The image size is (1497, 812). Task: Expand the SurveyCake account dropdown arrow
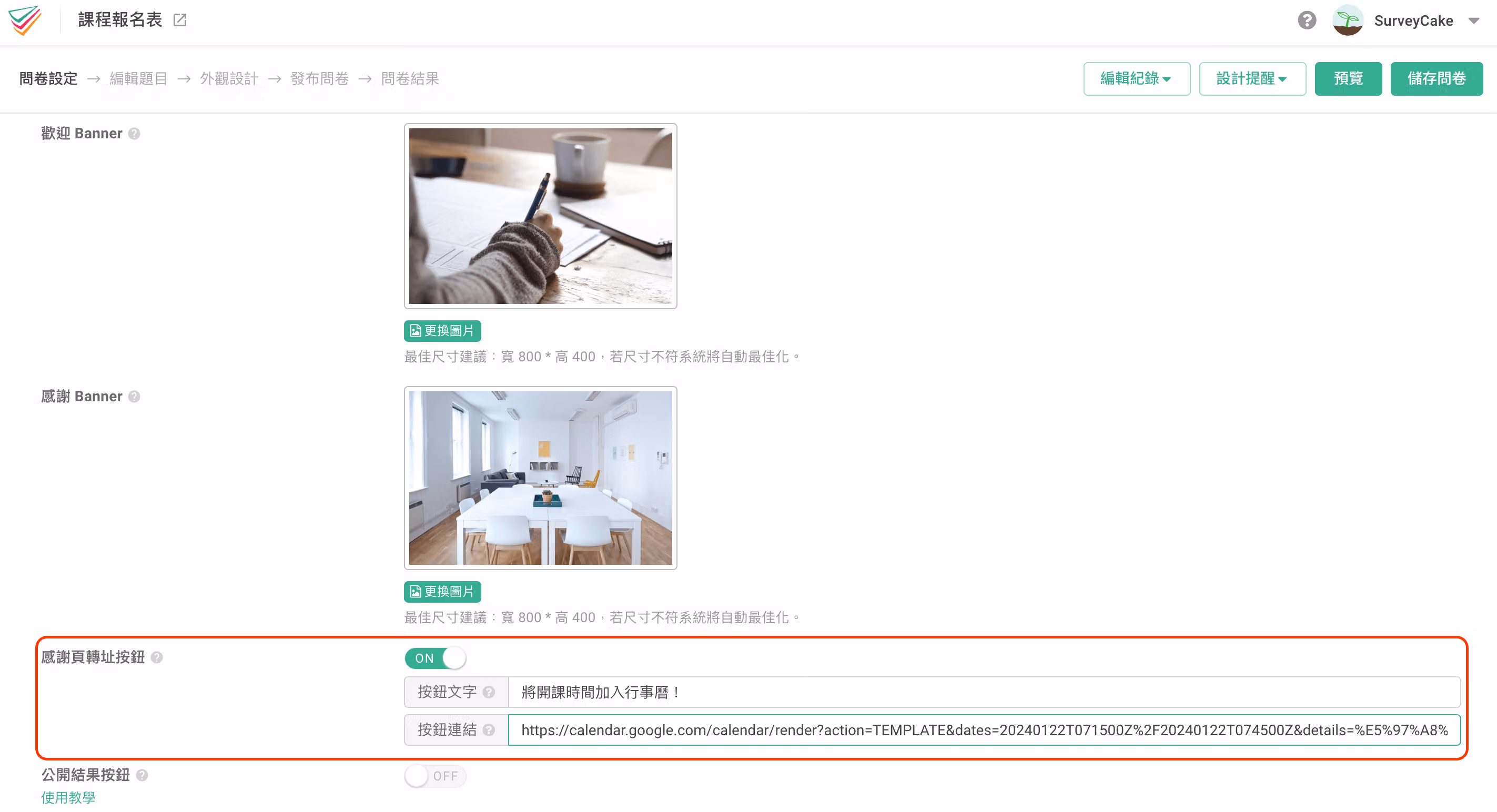1474,21
